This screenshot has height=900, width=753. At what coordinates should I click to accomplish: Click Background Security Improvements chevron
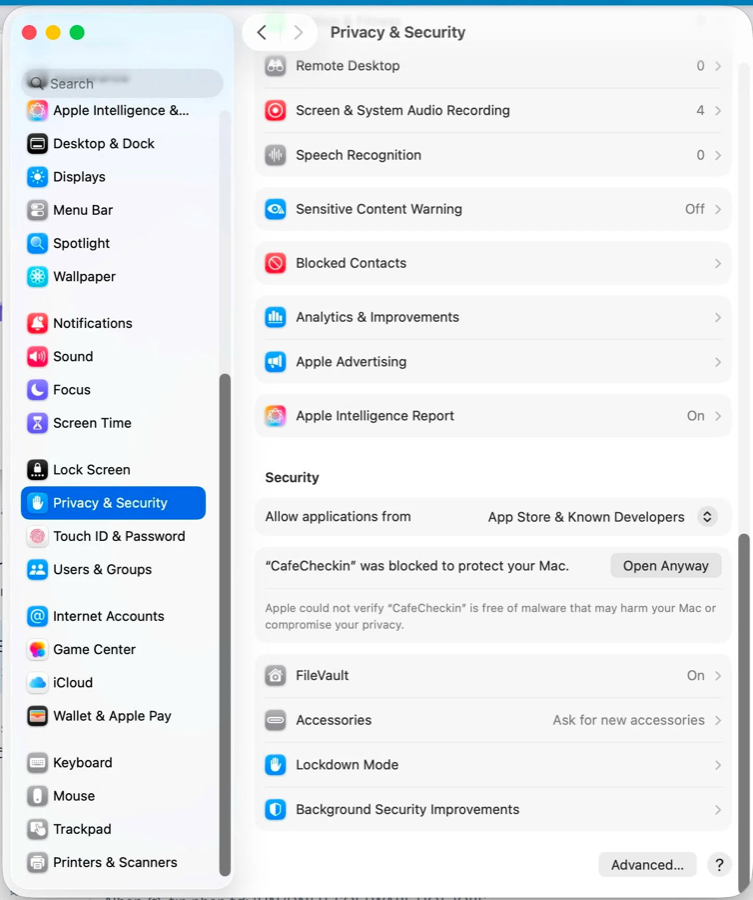click(x=718, y=809)
